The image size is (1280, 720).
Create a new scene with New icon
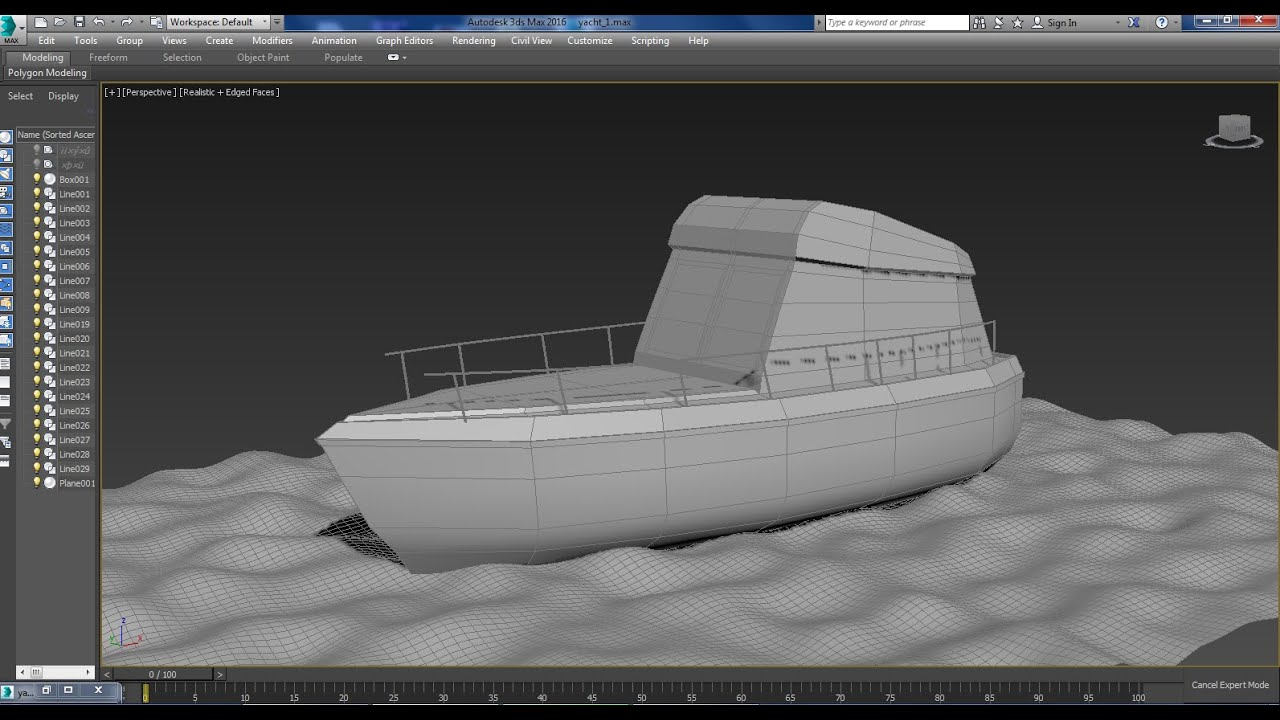(40, 21)
